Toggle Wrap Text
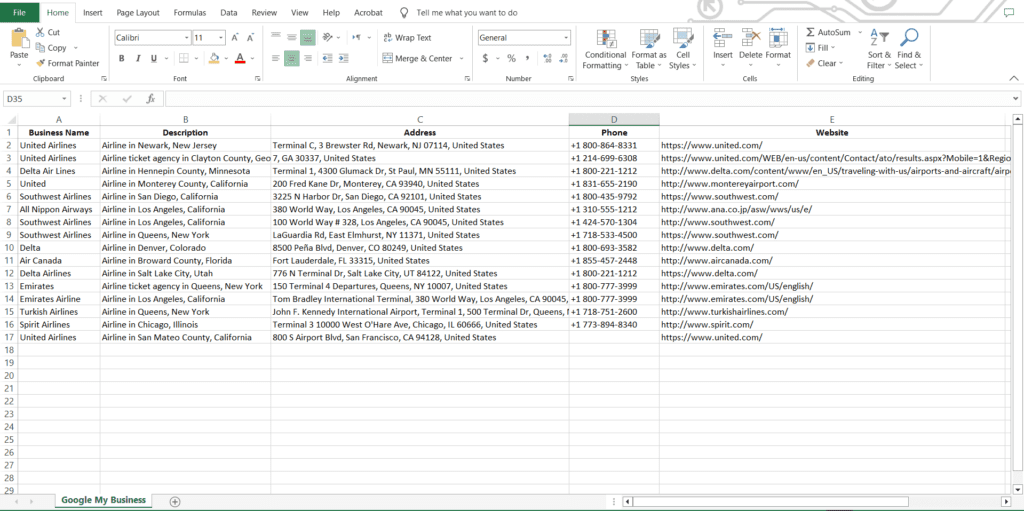 click(408, 38)
